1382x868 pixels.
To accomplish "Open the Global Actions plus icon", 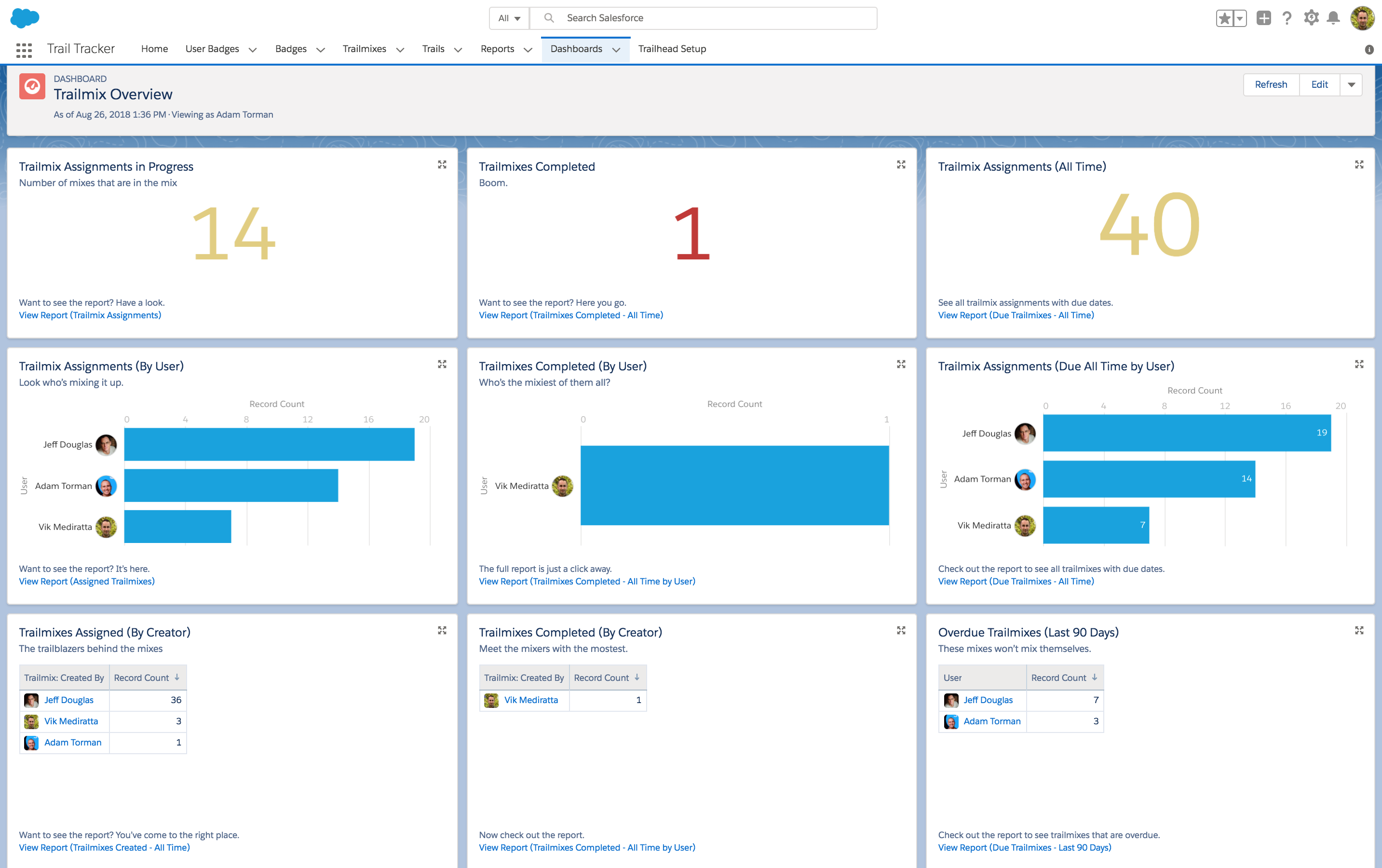I will (1263, 18).
